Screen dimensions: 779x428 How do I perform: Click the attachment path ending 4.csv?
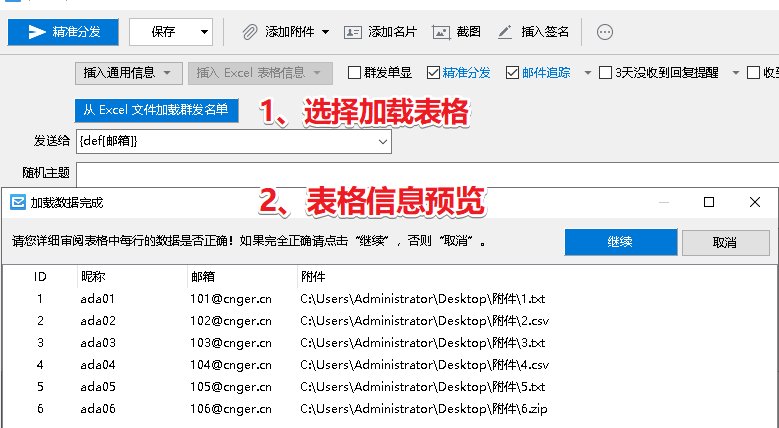pos(424,364)
